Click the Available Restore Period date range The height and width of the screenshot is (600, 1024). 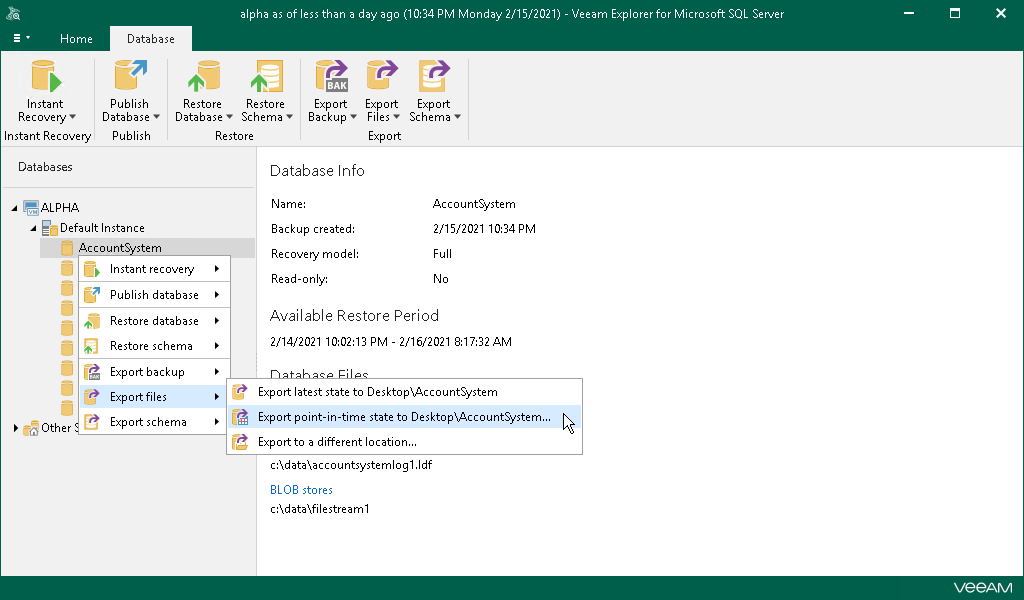391,342
